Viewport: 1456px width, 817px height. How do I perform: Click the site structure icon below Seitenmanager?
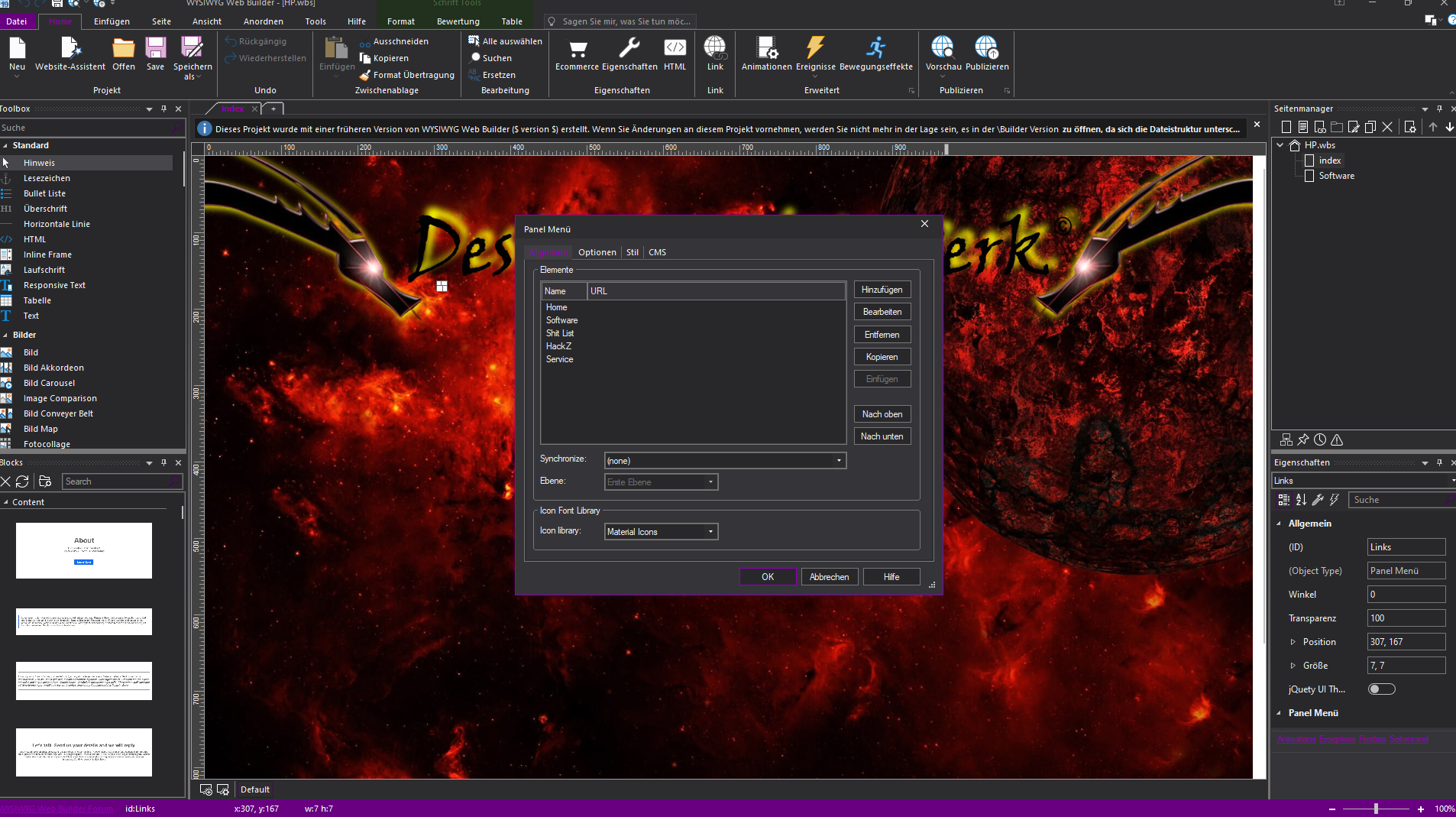click(1286, 439)
